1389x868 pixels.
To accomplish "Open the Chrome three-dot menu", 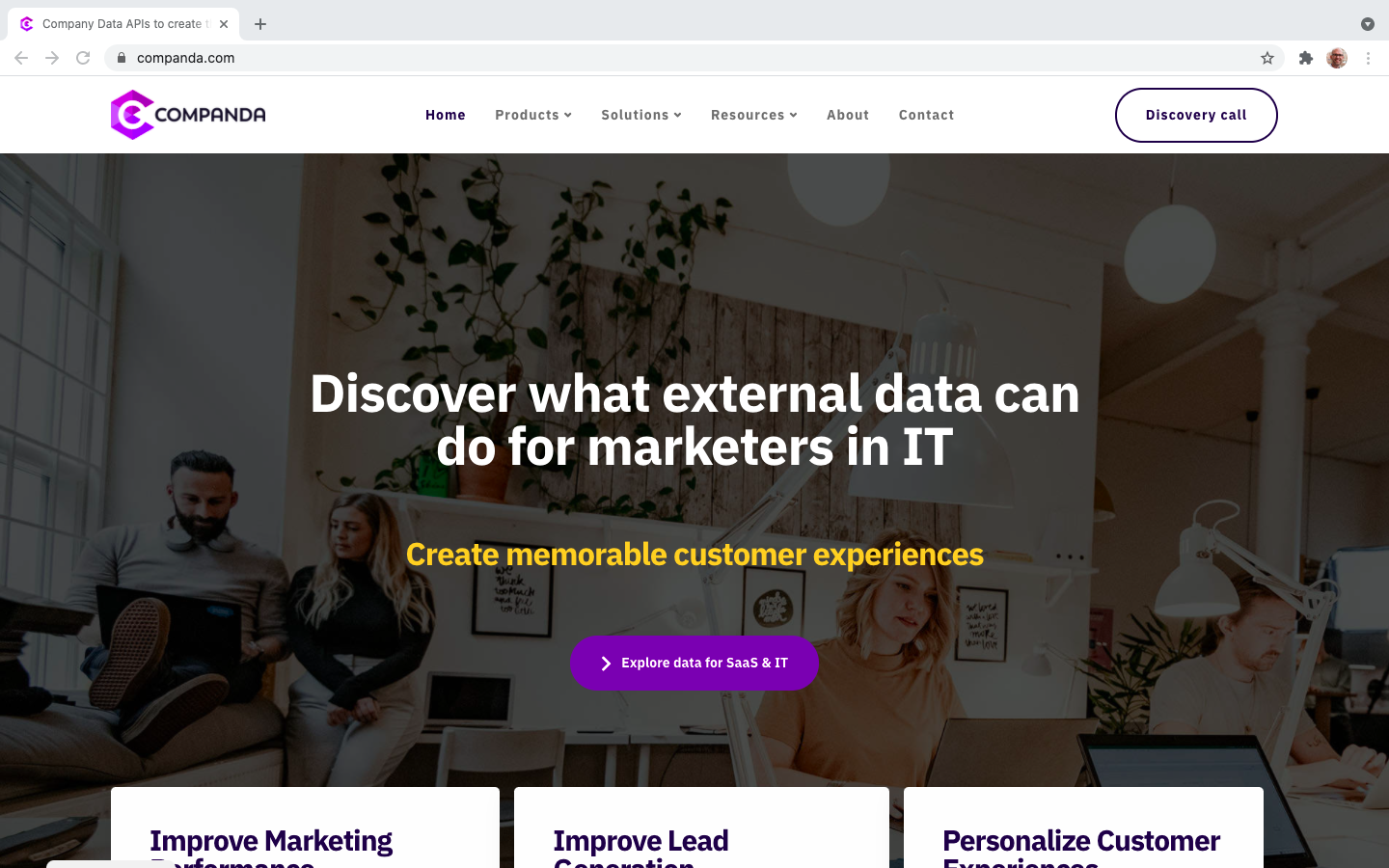I will point(1368,58).
